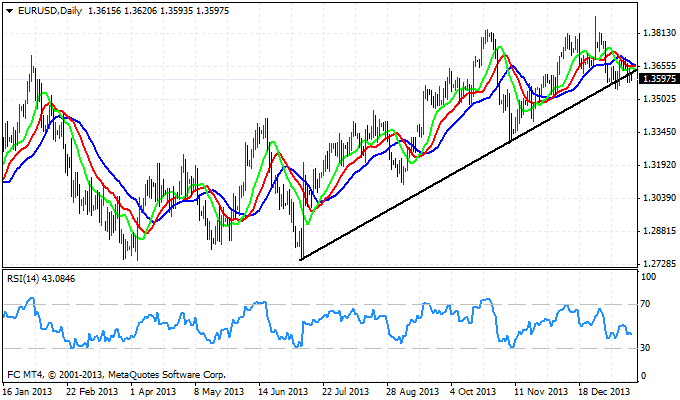Click the date label 18 Dec 2013
This screenshot has height=400, width=680.
604,392
